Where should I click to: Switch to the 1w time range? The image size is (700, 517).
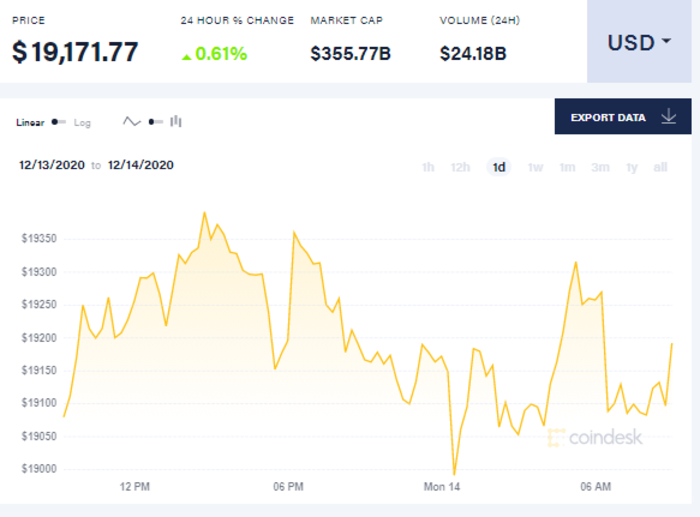[x=535, y=167]
